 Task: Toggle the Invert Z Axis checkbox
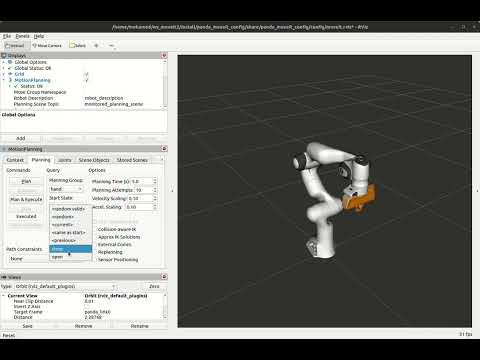click(86, 306)
